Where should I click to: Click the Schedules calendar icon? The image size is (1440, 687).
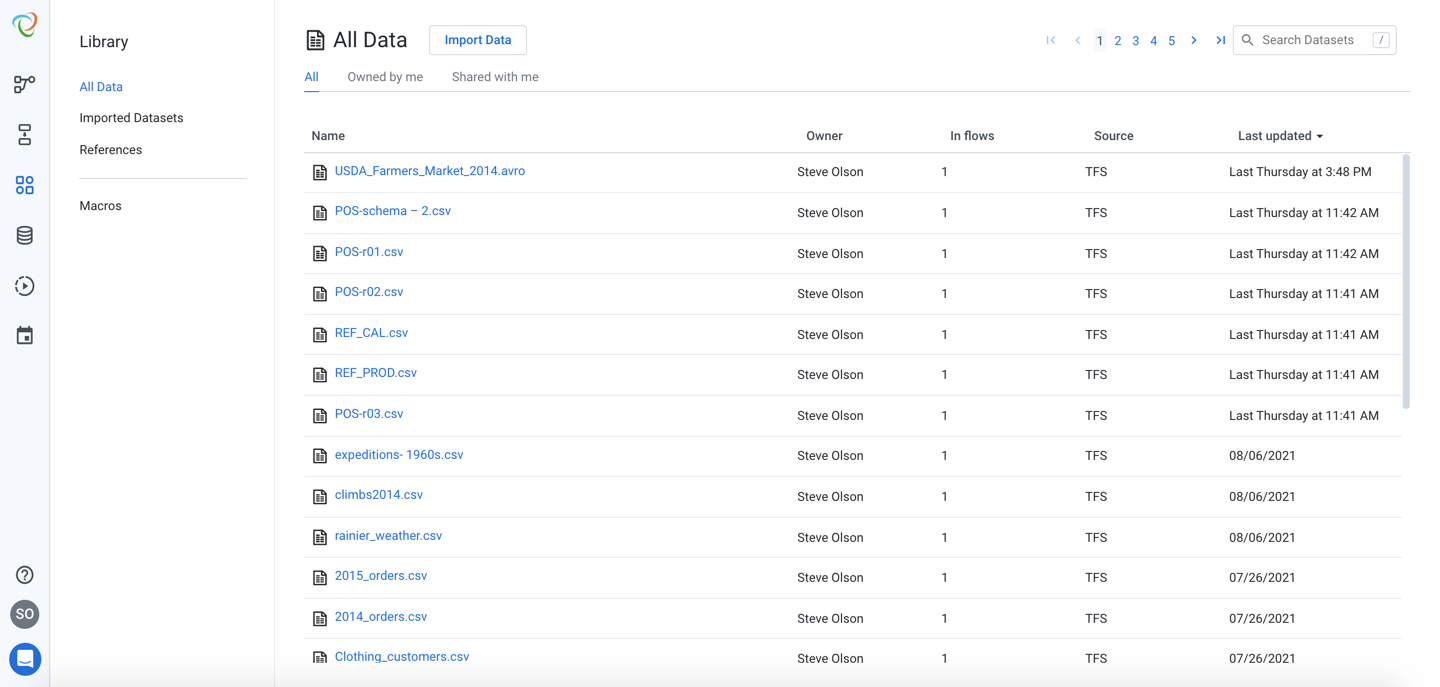[24, 336]
